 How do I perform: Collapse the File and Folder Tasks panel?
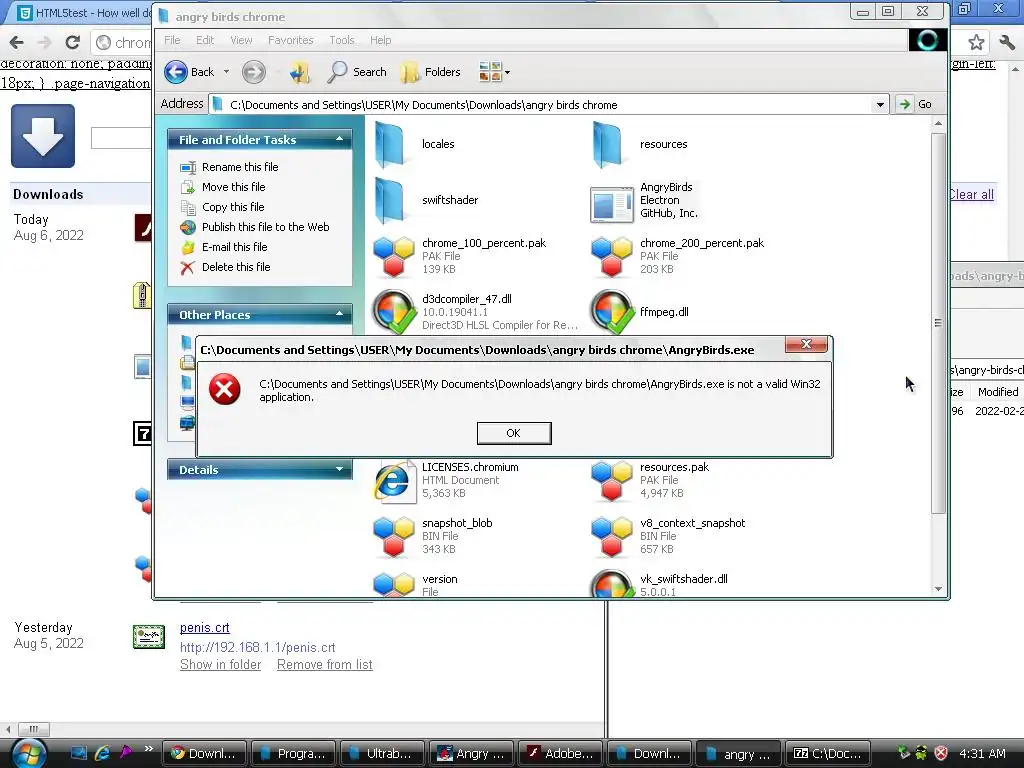pyautogui.click(x=340, y=139)
